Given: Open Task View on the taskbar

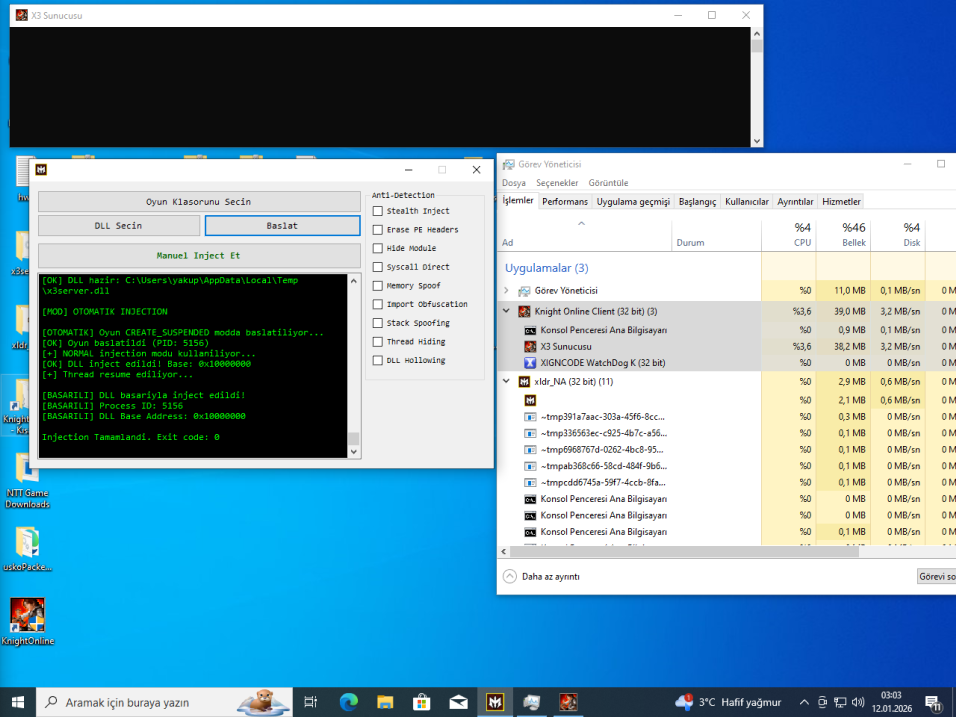Looking at the screenshot, I should (311, 702).
